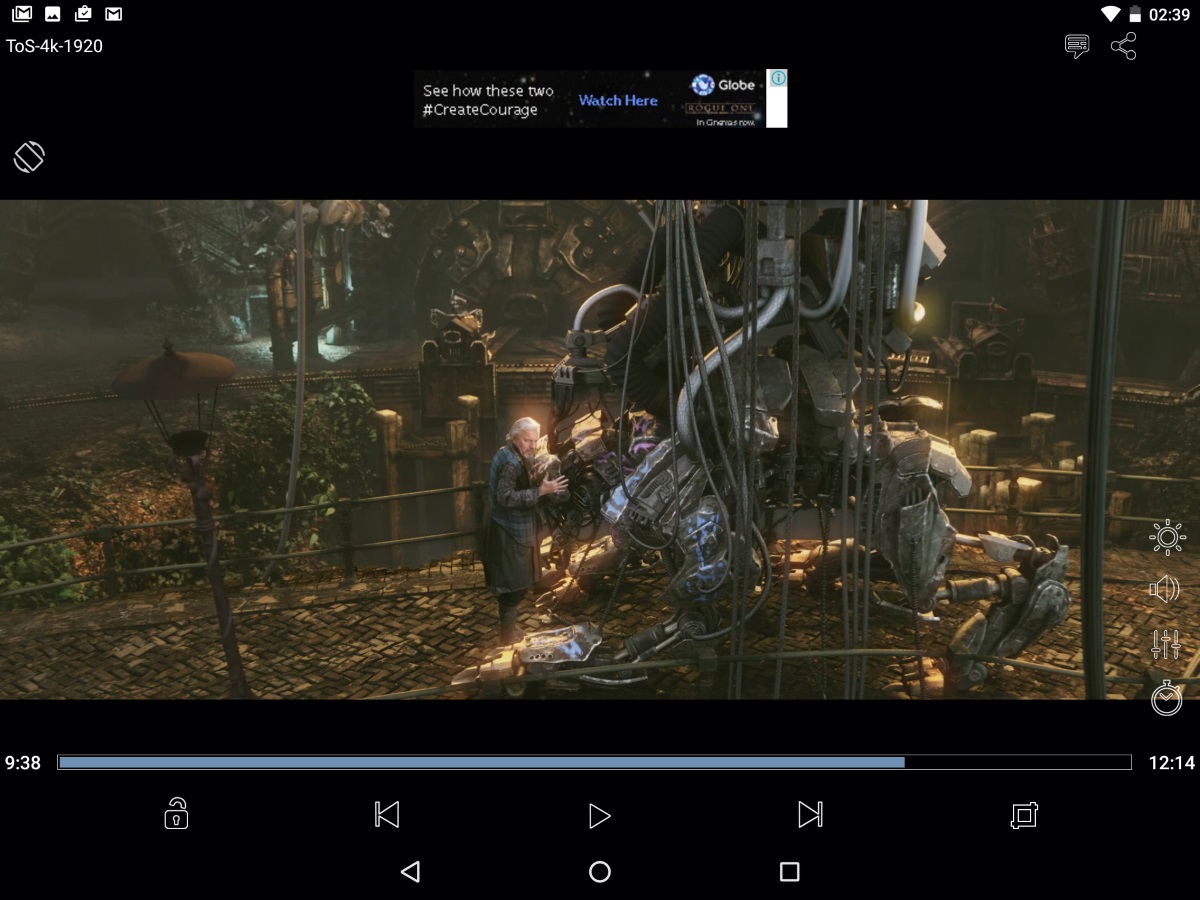
Task: Seek using the playback progress bar
Action: point(600,762)
